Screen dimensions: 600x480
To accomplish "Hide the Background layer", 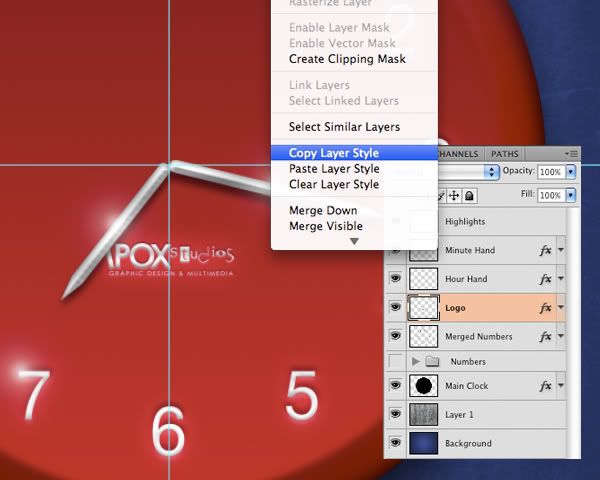I will [395, 443].
